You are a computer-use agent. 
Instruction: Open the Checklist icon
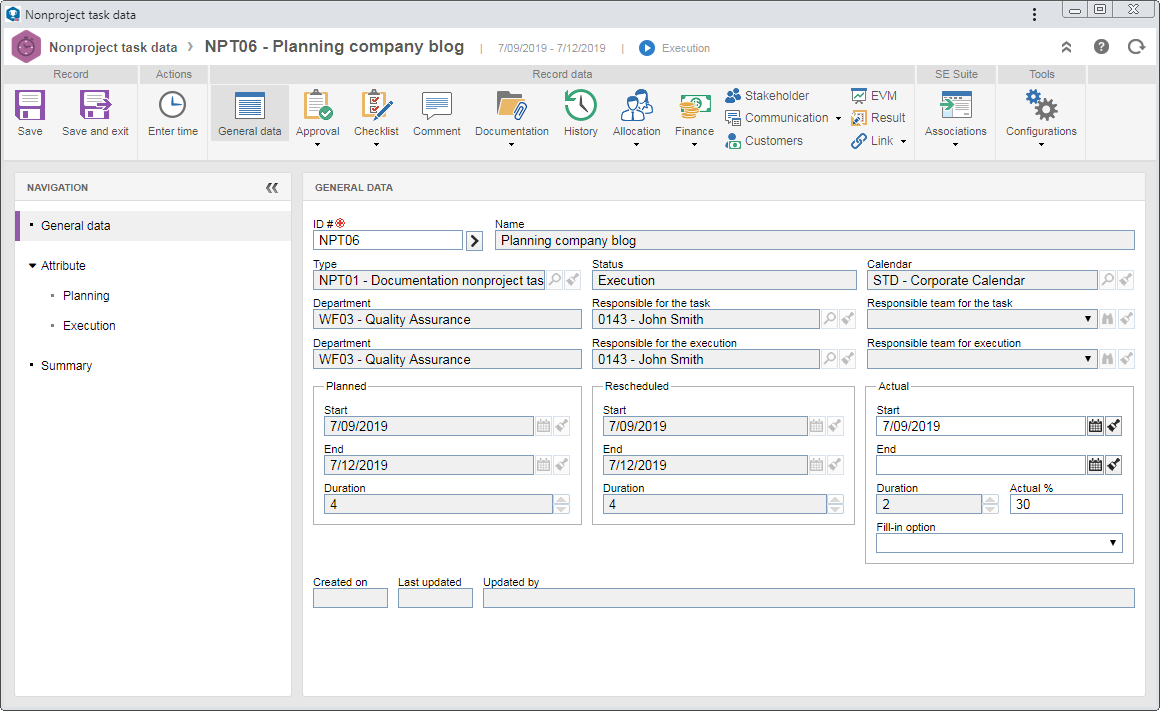pyautogui.click(x=377, y=105)
